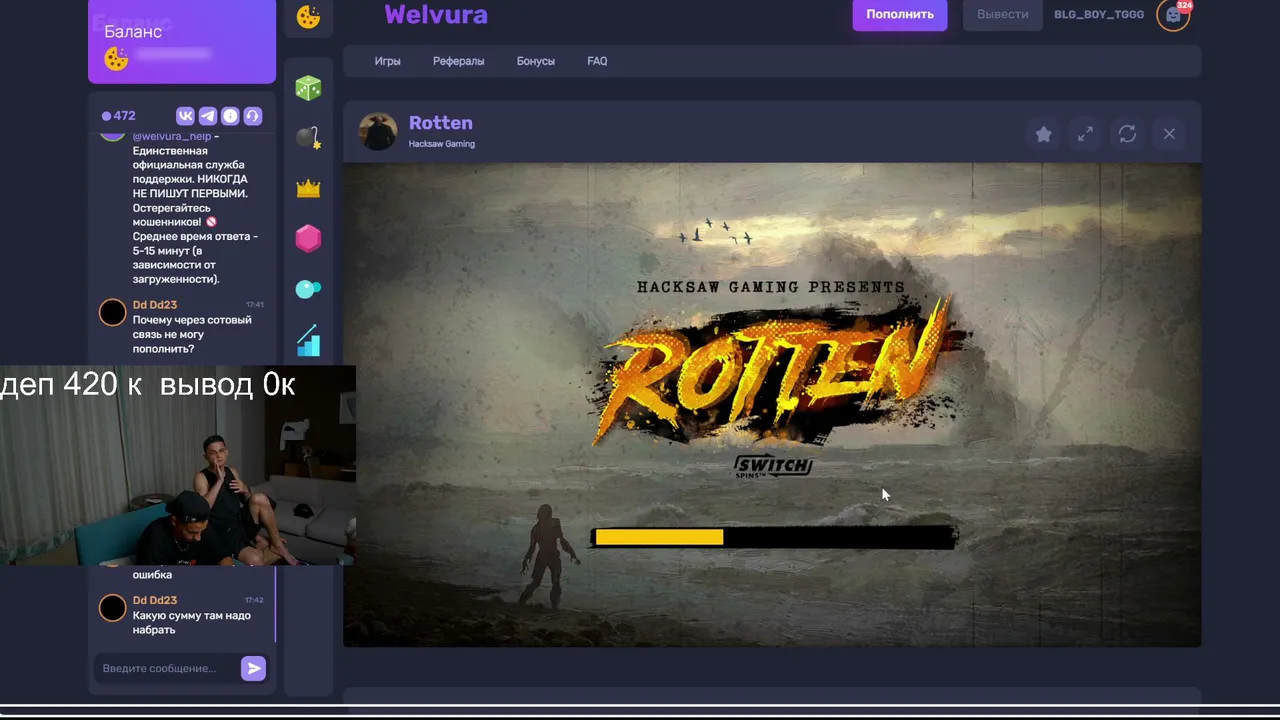Image resolution: width=1280 pixels, height=720 pixels.
Task: Click the Dd Dd23 username at 17:41
Action: pyautogui.click(x=155, y=305)
